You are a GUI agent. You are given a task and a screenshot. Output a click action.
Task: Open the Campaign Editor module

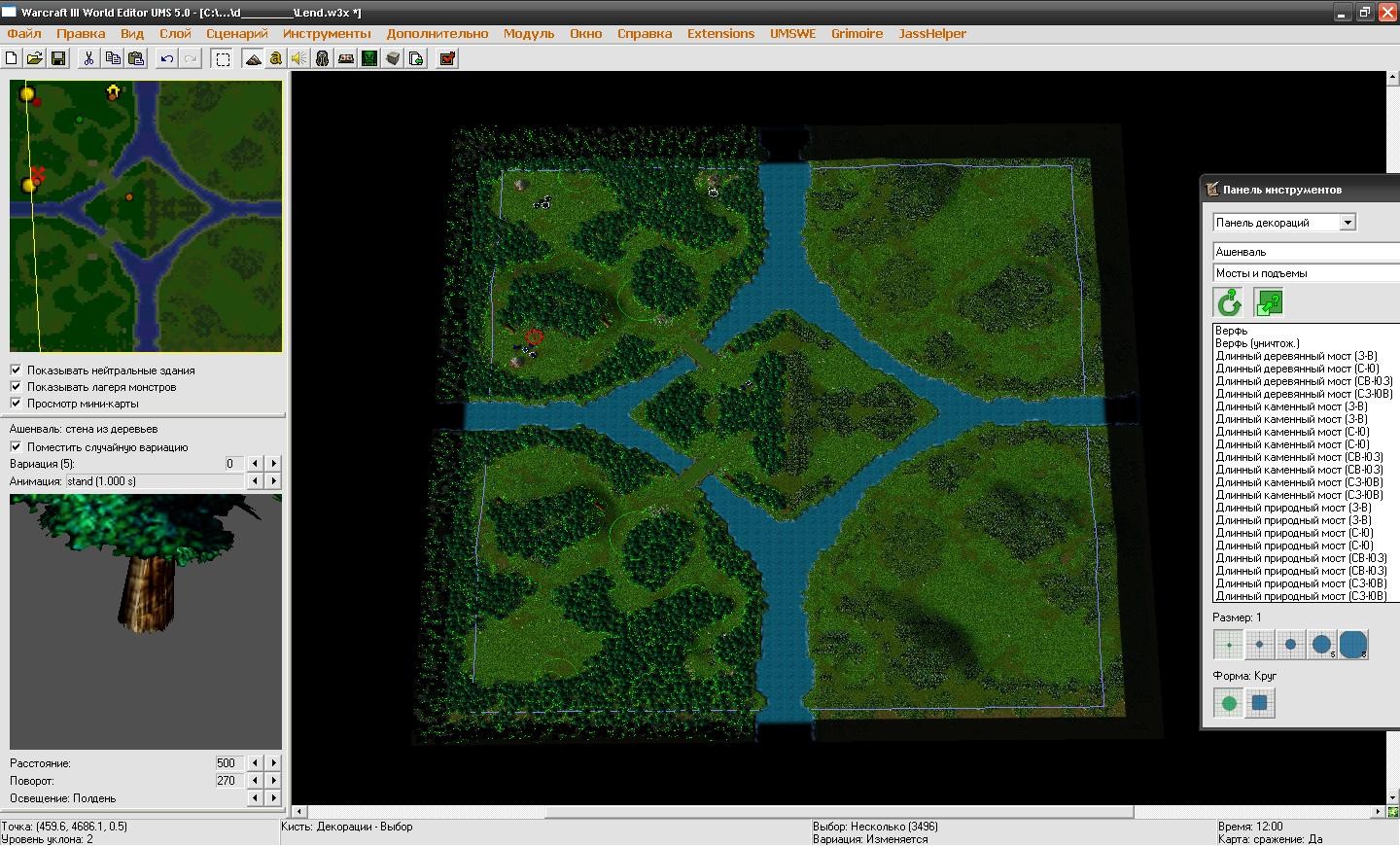[x=346, y=58]
